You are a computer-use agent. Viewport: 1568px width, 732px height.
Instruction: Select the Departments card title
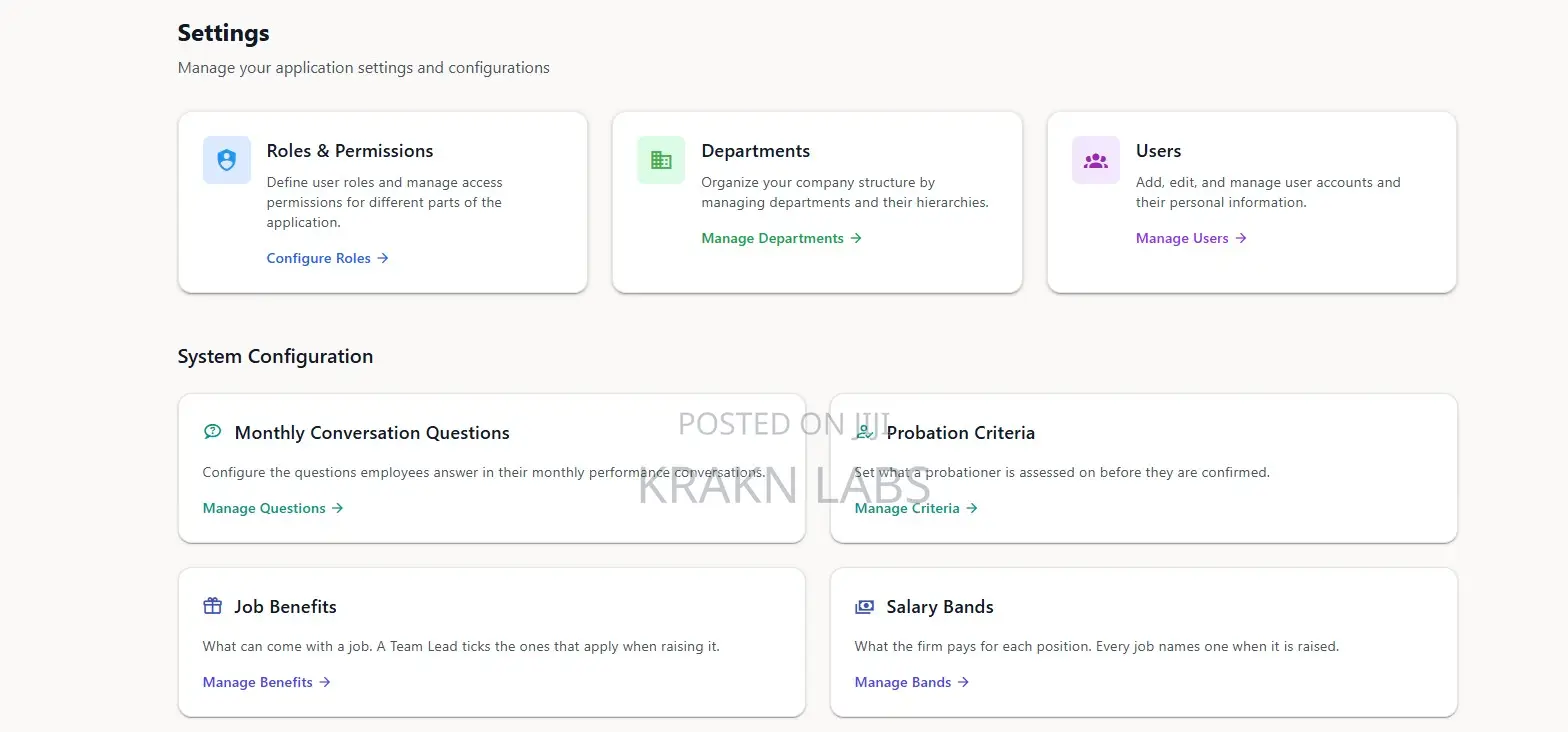[756, 151]
